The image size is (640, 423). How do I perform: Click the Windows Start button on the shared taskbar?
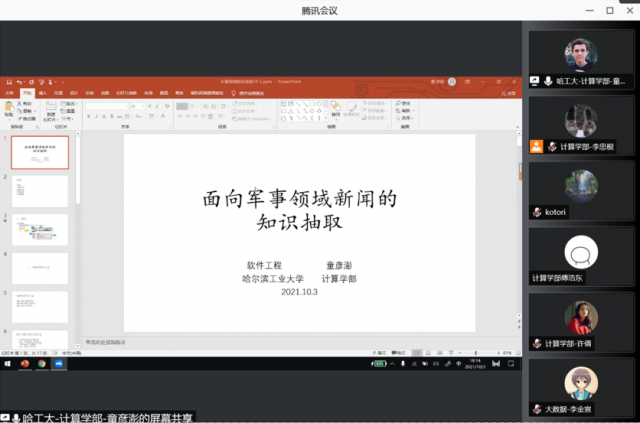(5, 365)
